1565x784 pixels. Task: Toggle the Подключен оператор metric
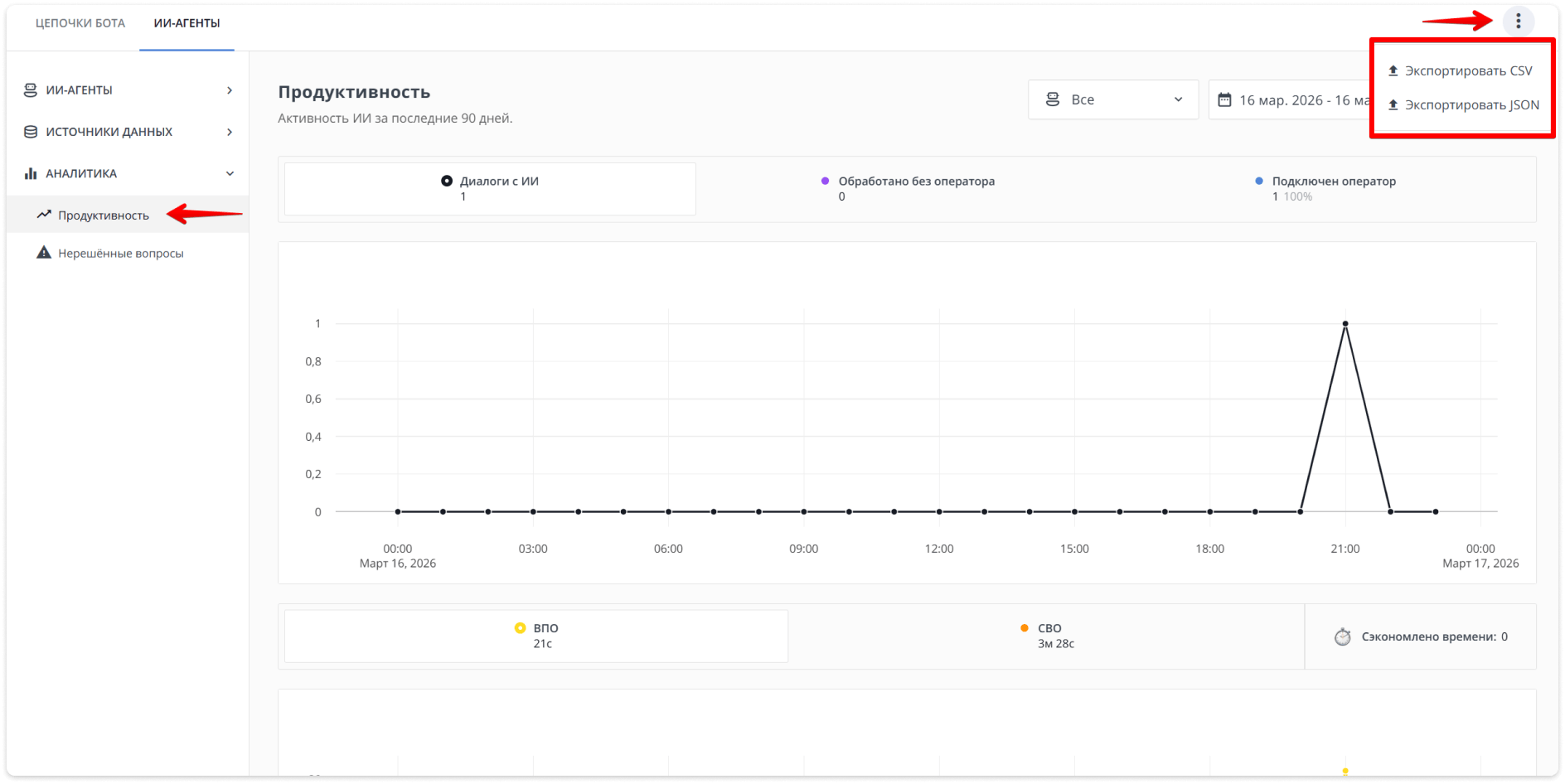point(1258,181)
